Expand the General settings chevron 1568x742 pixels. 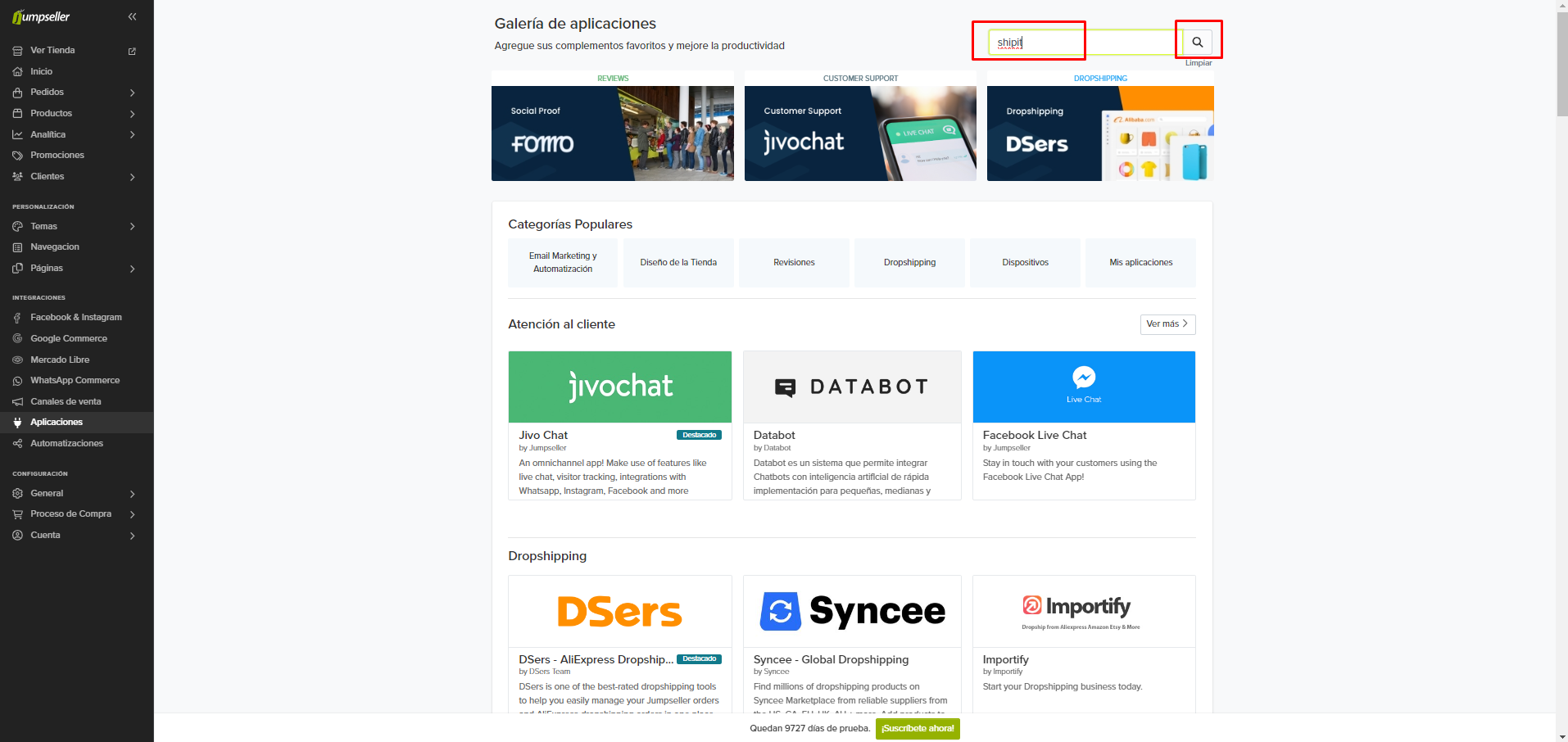(x=132, y=494)
